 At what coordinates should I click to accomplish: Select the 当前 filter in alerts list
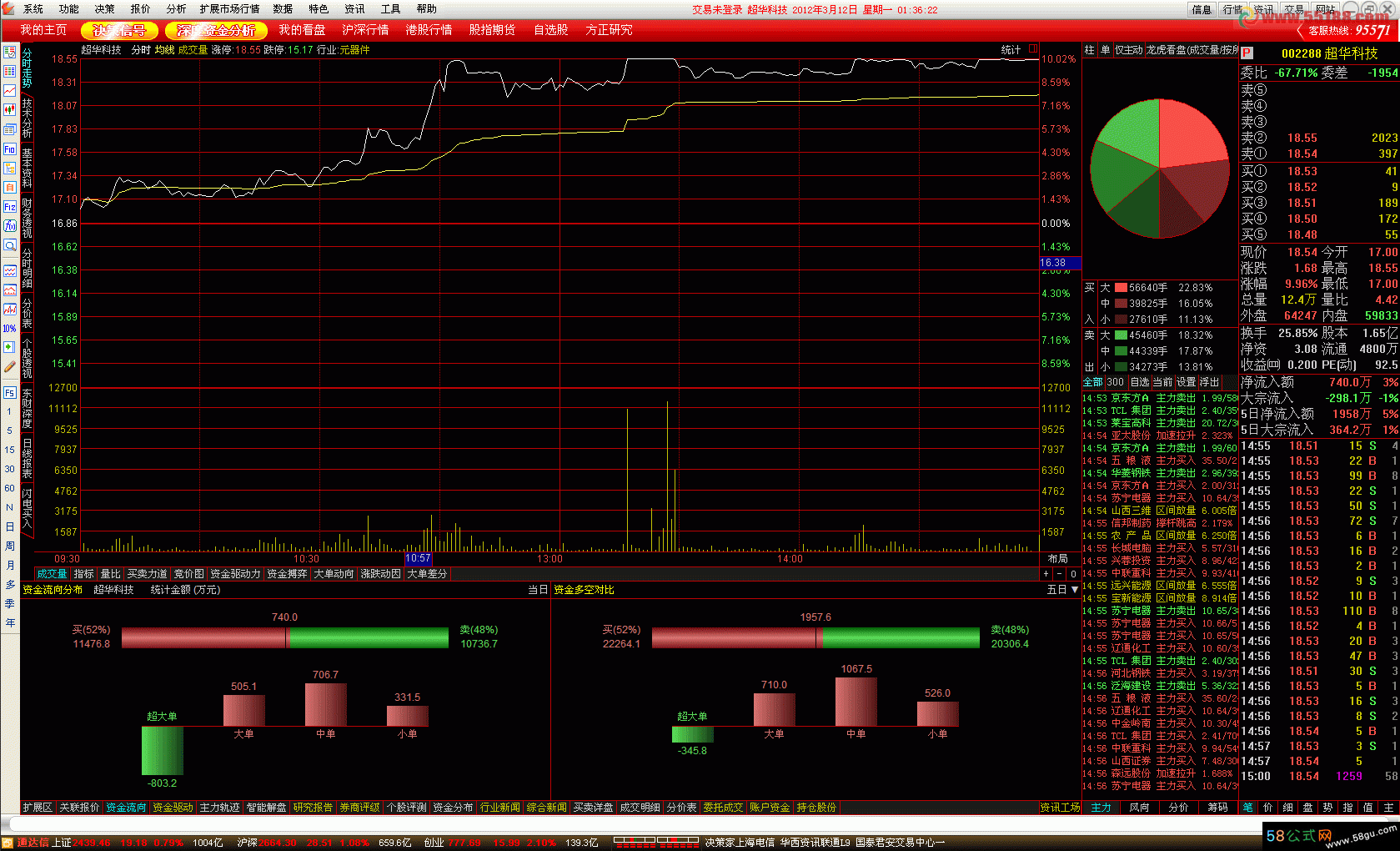(1162, 382)
